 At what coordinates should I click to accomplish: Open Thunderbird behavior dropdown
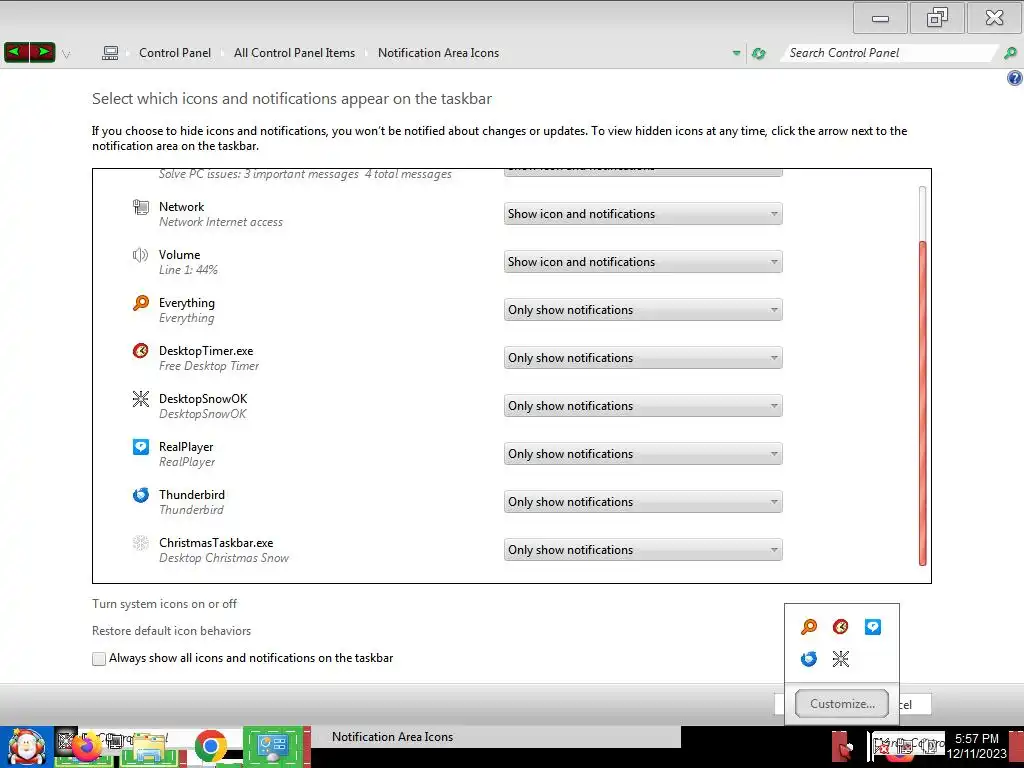click(x=643, y=502)
